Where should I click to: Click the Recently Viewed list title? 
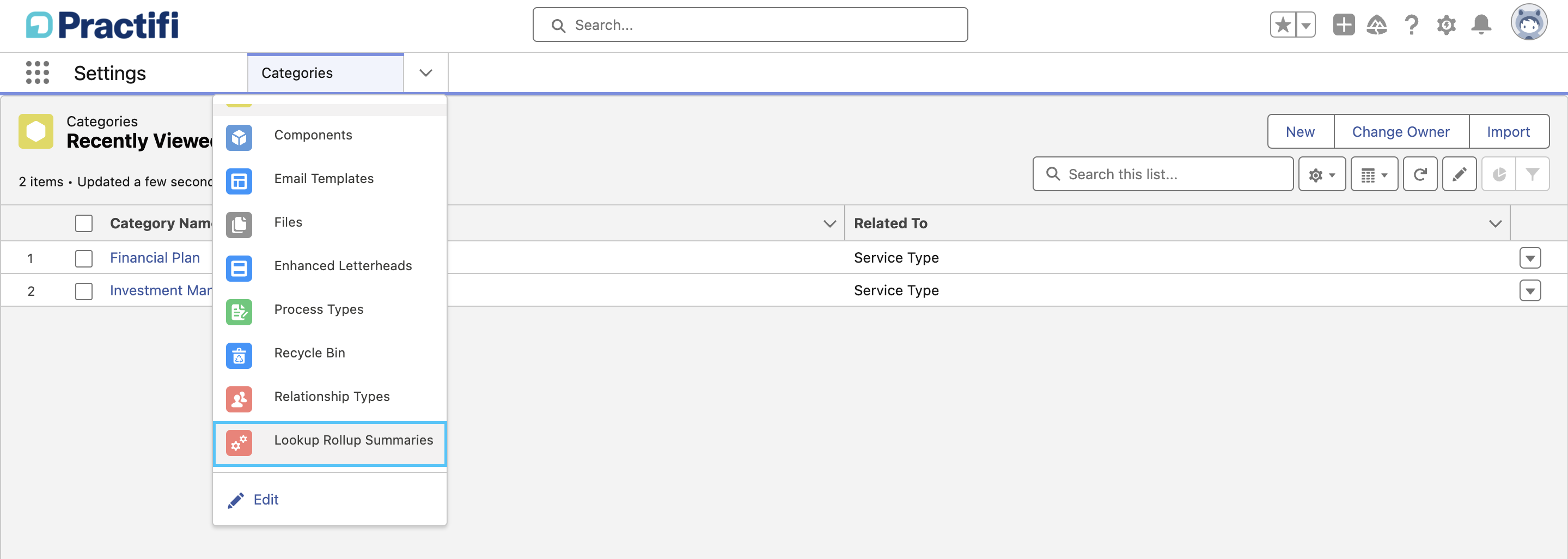[139, 141]
